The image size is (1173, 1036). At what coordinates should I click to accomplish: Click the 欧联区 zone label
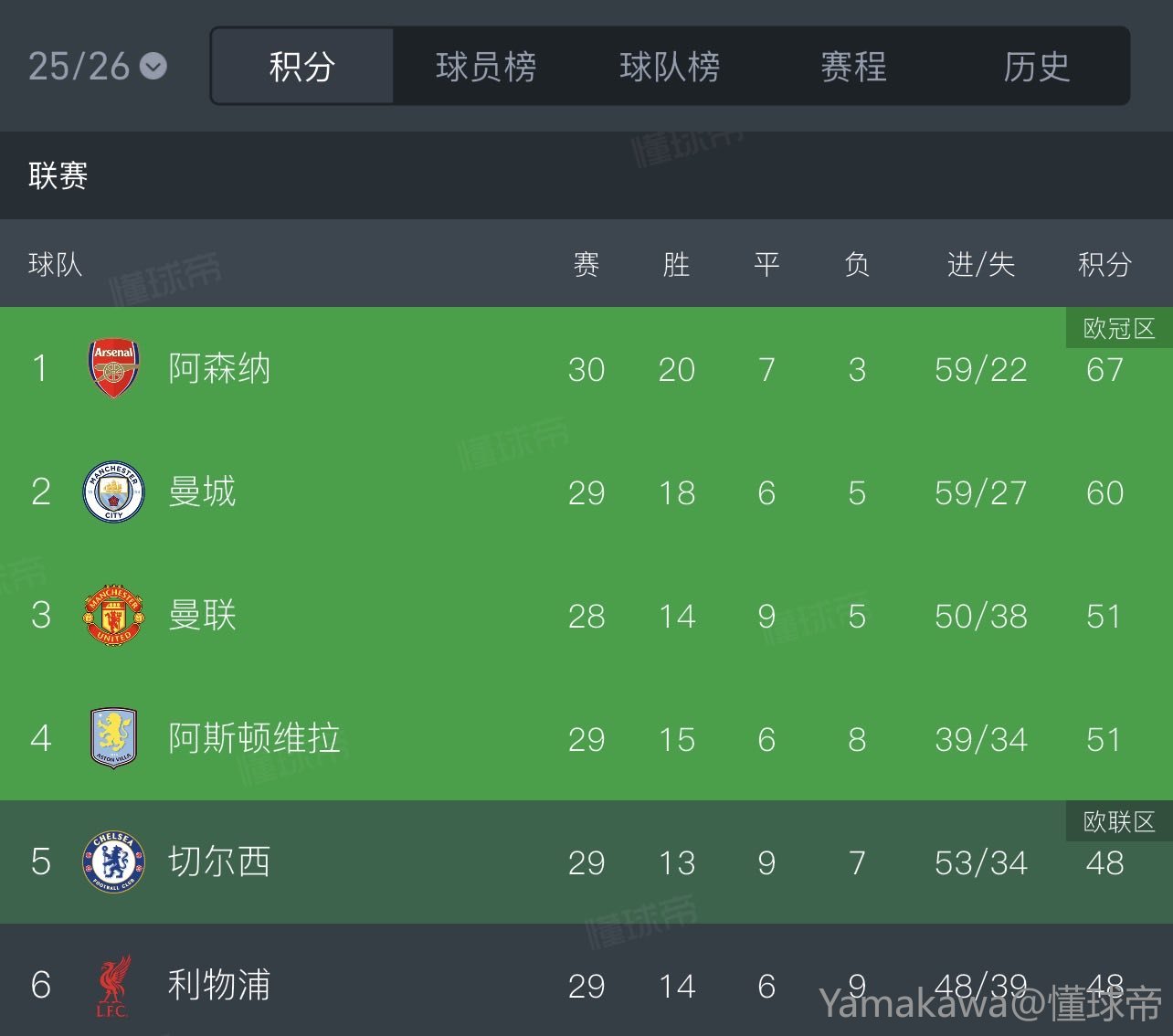(1119, 821)
